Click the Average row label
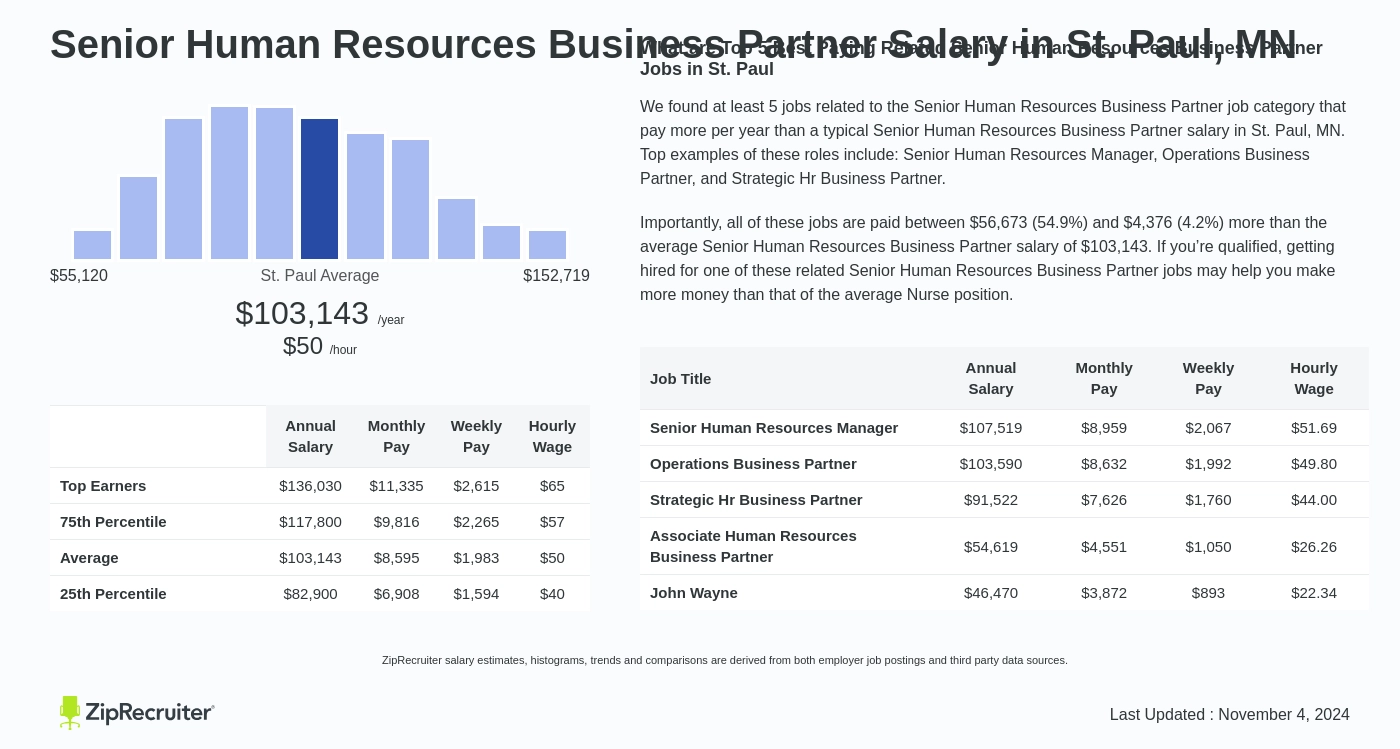The image size is (1400, 749). coord(89,558)
